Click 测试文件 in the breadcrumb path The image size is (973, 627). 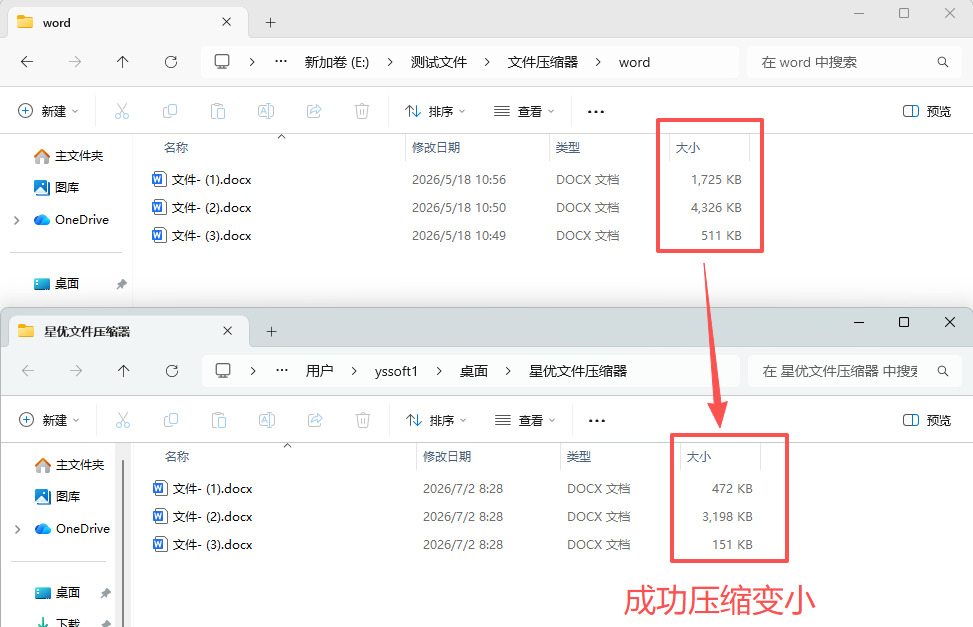click(x=439, y=62)
